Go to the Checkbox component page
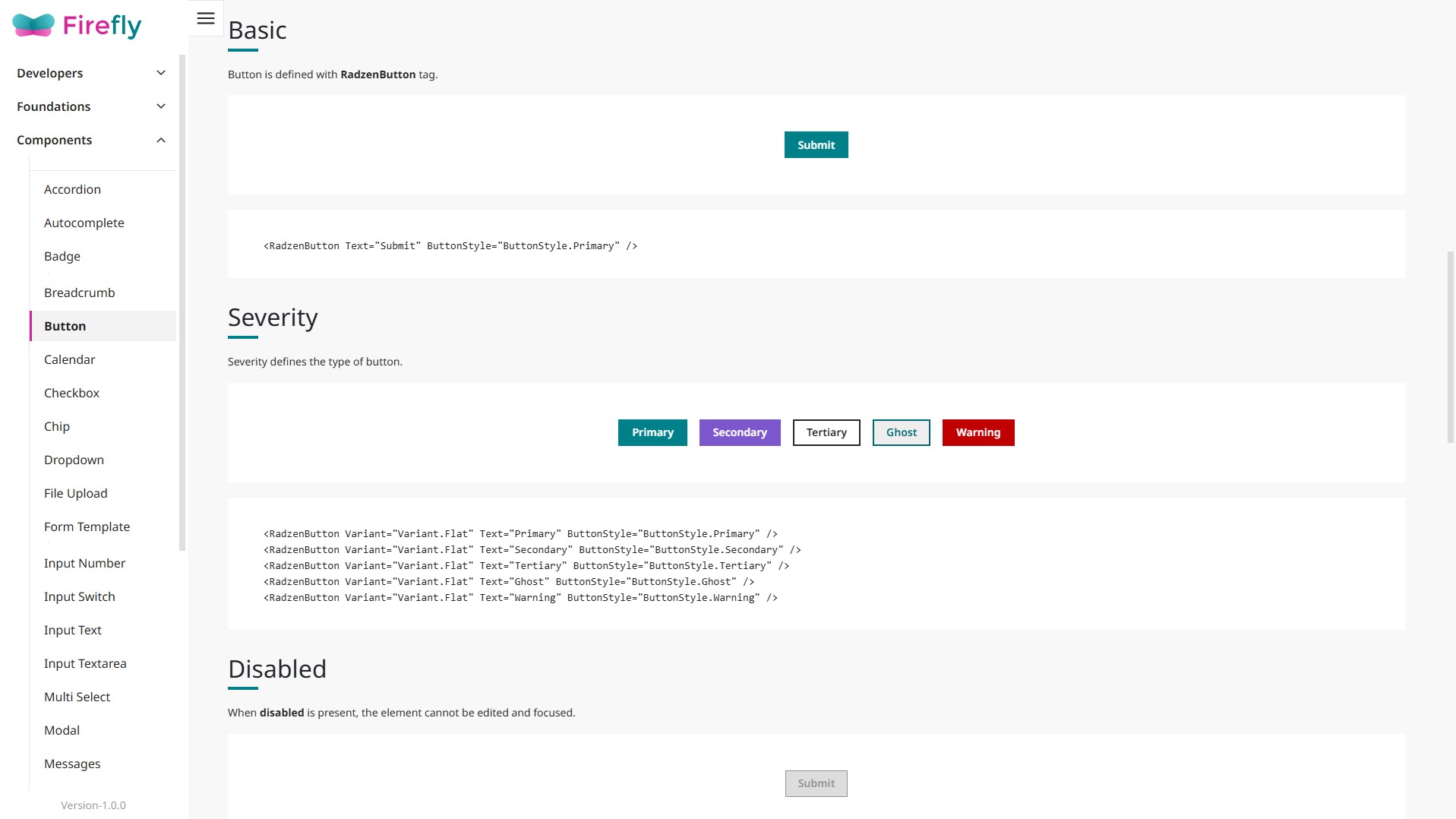This screenshot has width=1456, height=819. [x=71, y=393]
